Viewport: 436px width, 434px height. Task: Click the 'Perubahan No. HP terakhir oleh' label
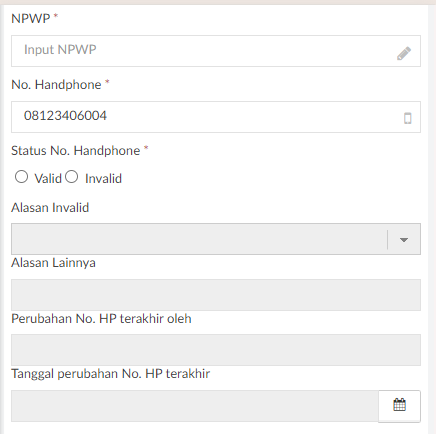tap(101, 319)
